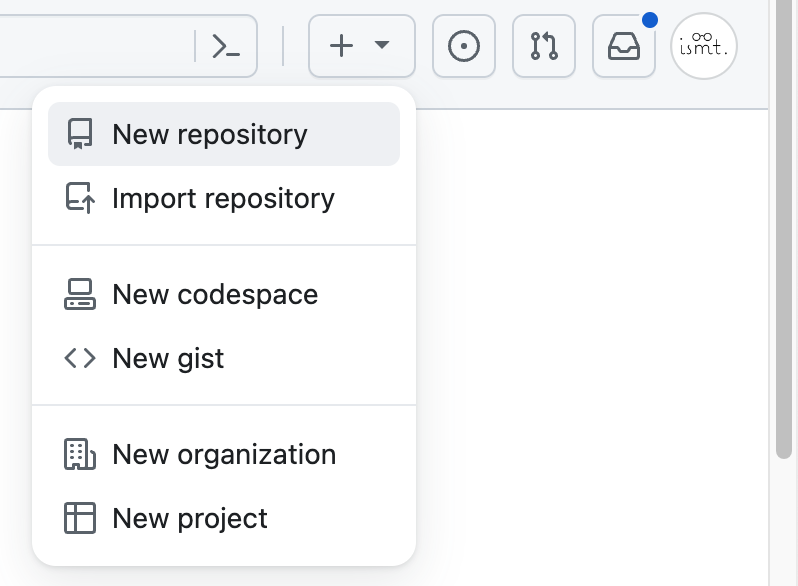Viewport: 798px width, 586px height.
Task: Select Import repository menu entry
Action: click(x=224, y=198)
